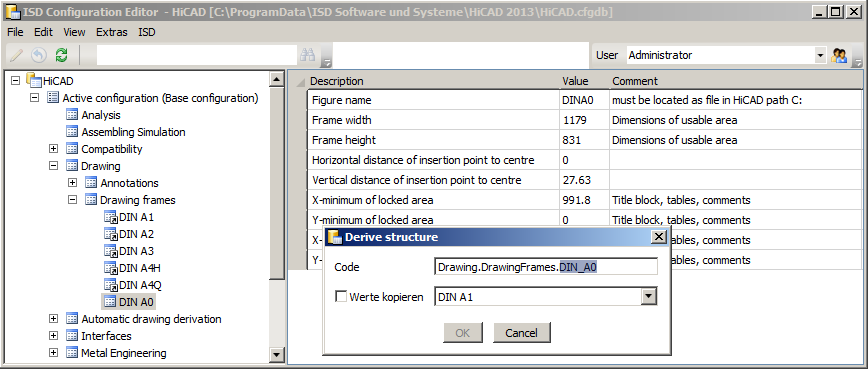
Task: Expand the Automatic drawing derivation node
Action: pos(53,319)
